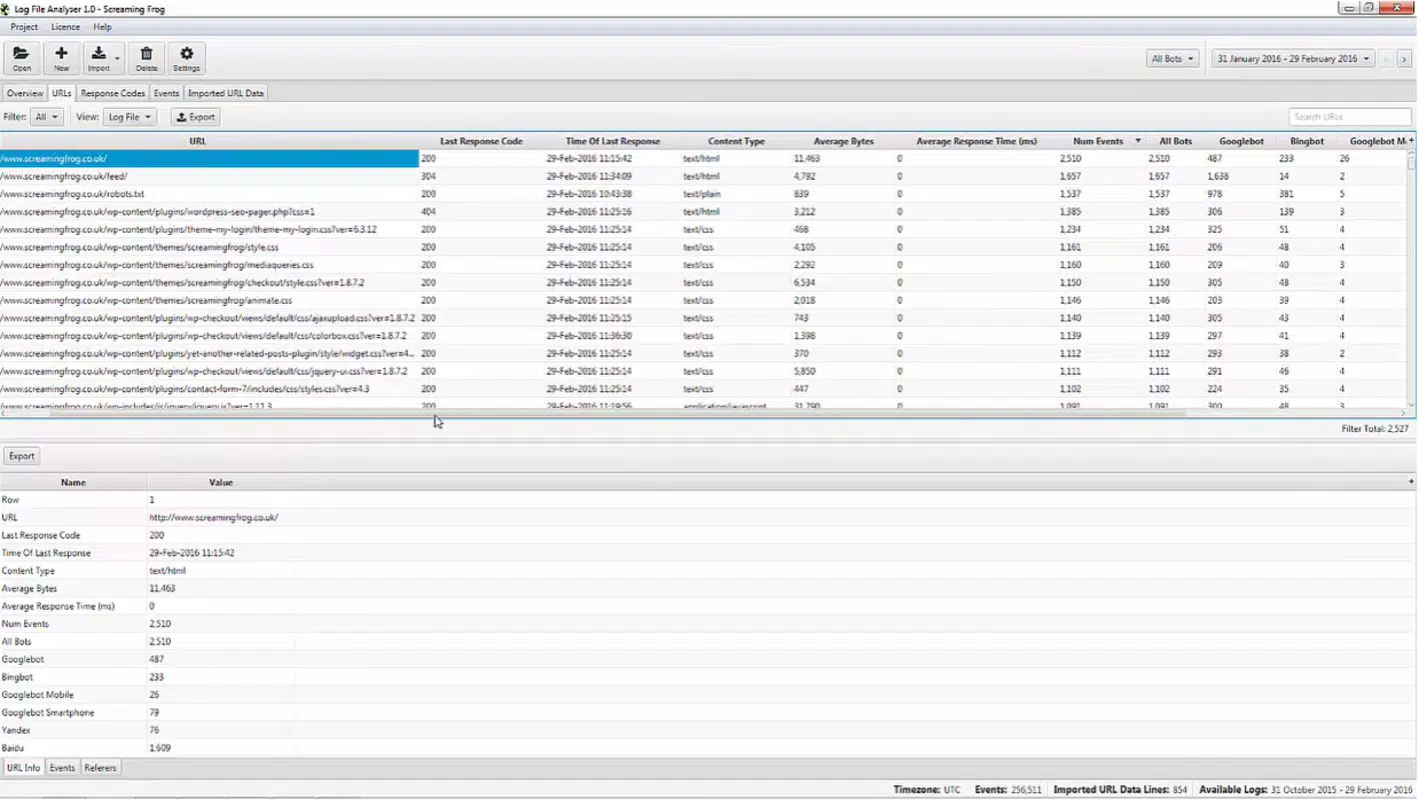Go to the next date range arrow
The image size is (1419, 800).
1404,59
